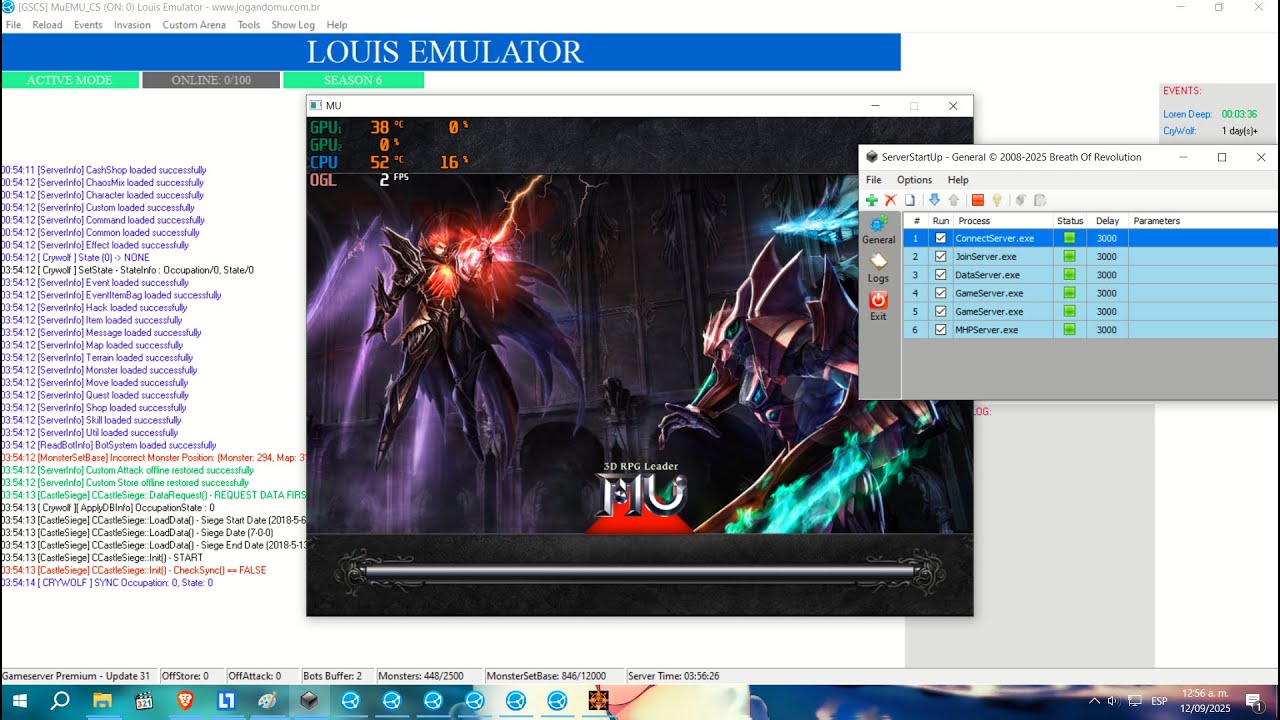
Task: Select the JoinServer.exe process row
Action: tap(1090, 256)
